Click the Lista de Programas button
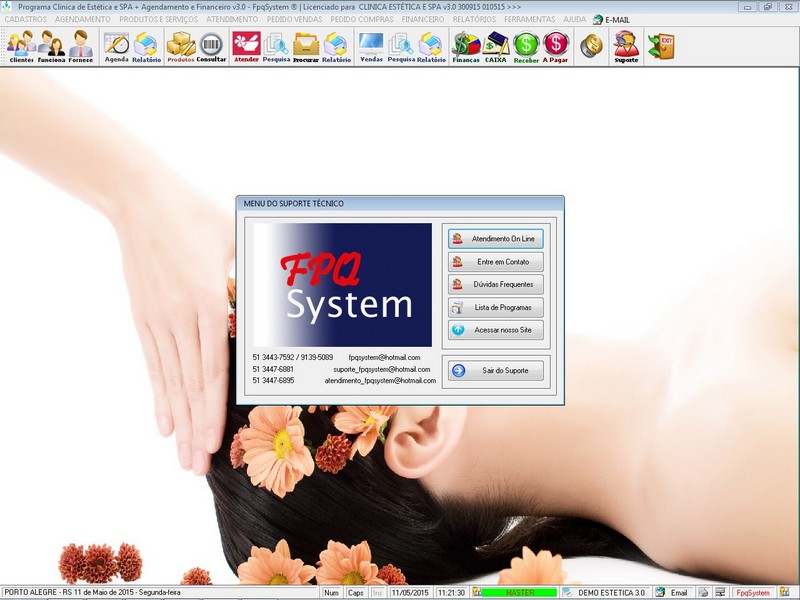Viewport: 800px width, 600px height. [495, 307]
